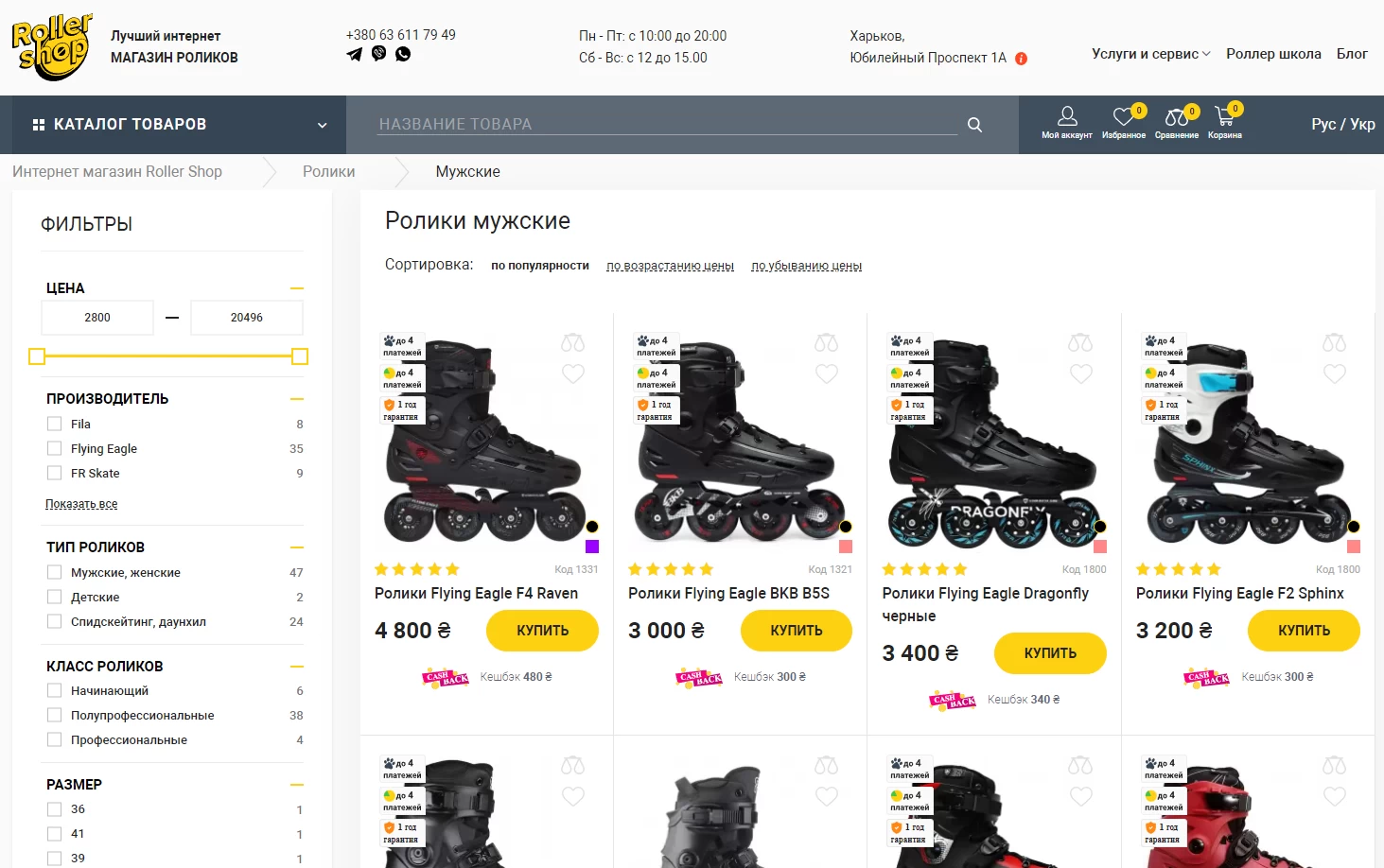
Task: Open the Корзина shopping cart icon
Action: (1225, 123)
